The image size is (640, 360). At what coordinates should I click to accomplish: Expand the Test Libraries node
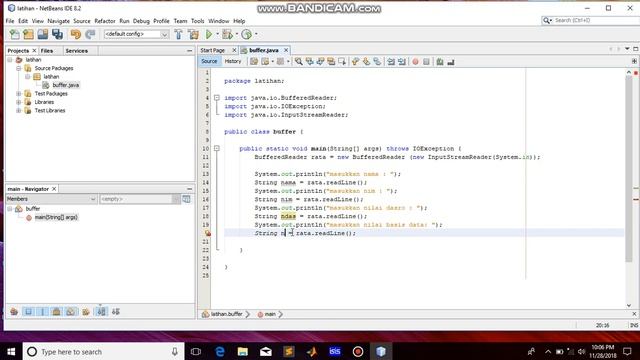(19, 111)
